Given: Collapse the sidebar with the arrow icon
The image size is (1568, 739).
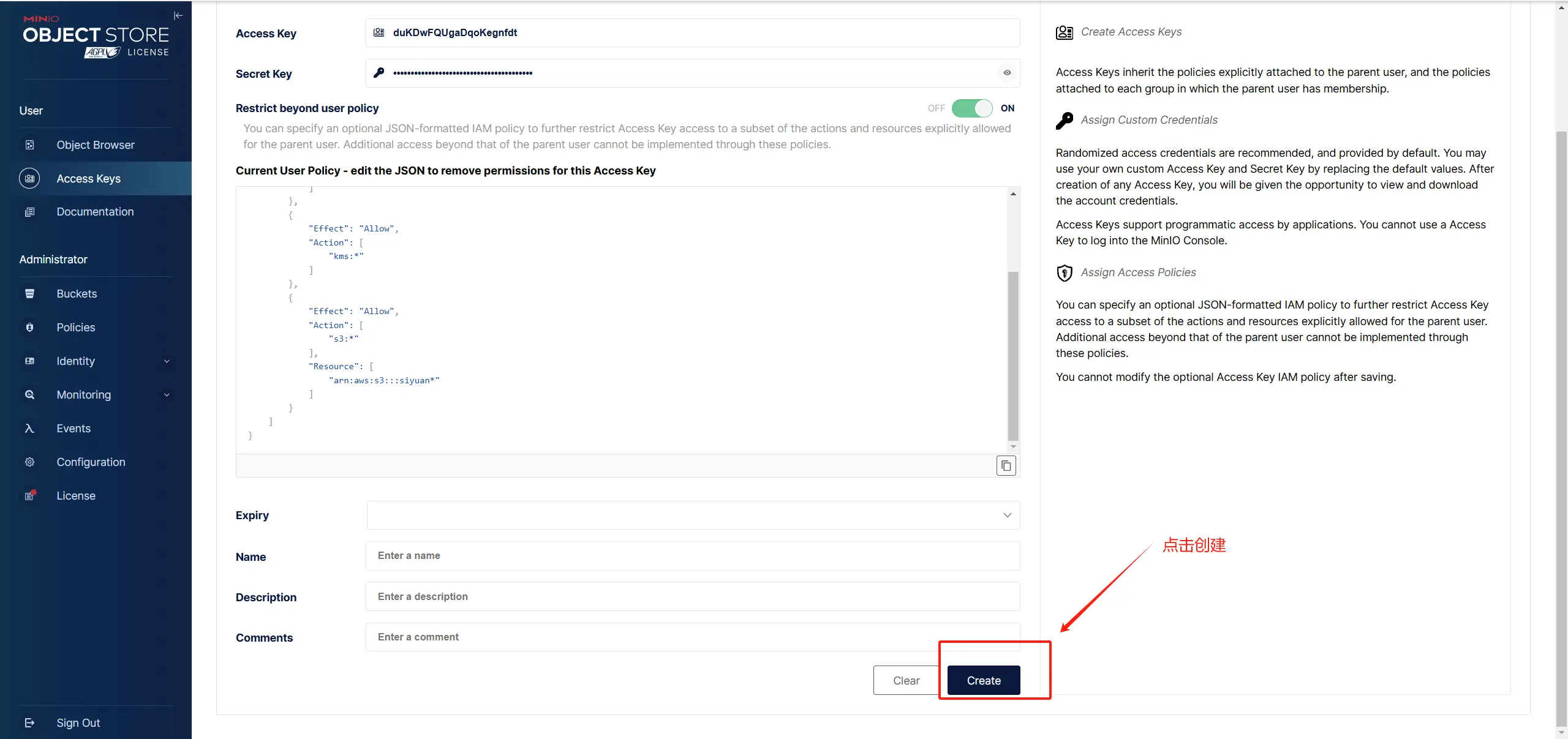Looking at the screenshot, I should coord(178,16).
